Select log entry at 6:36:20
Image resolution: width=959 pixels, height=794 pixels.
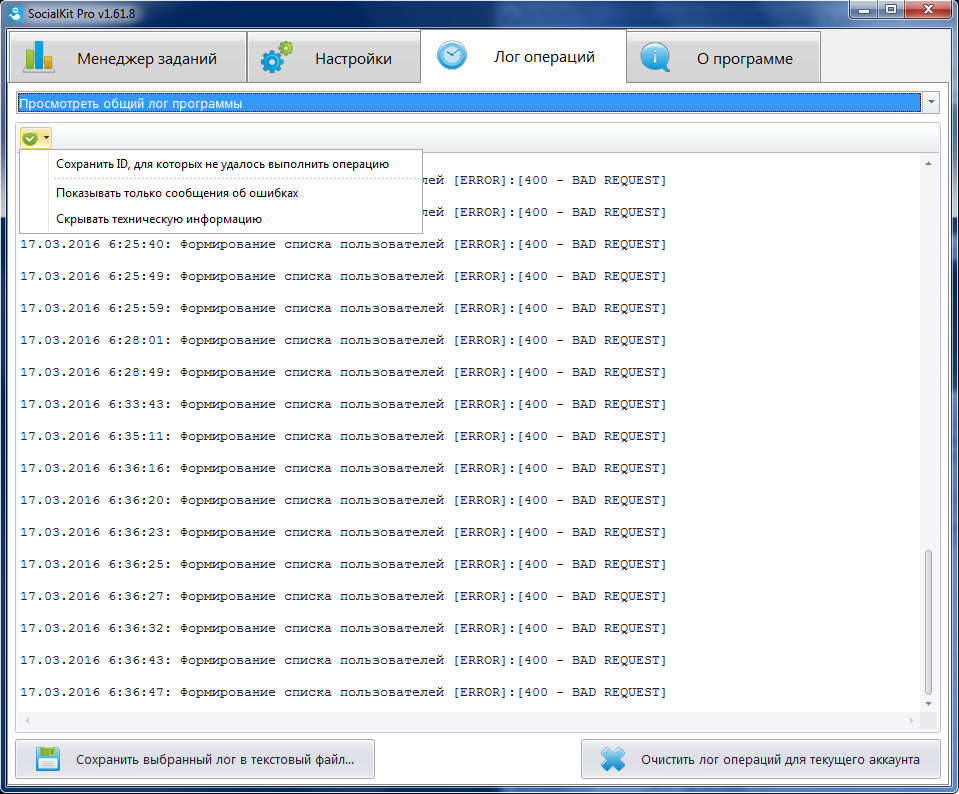(x=343, y=500)
